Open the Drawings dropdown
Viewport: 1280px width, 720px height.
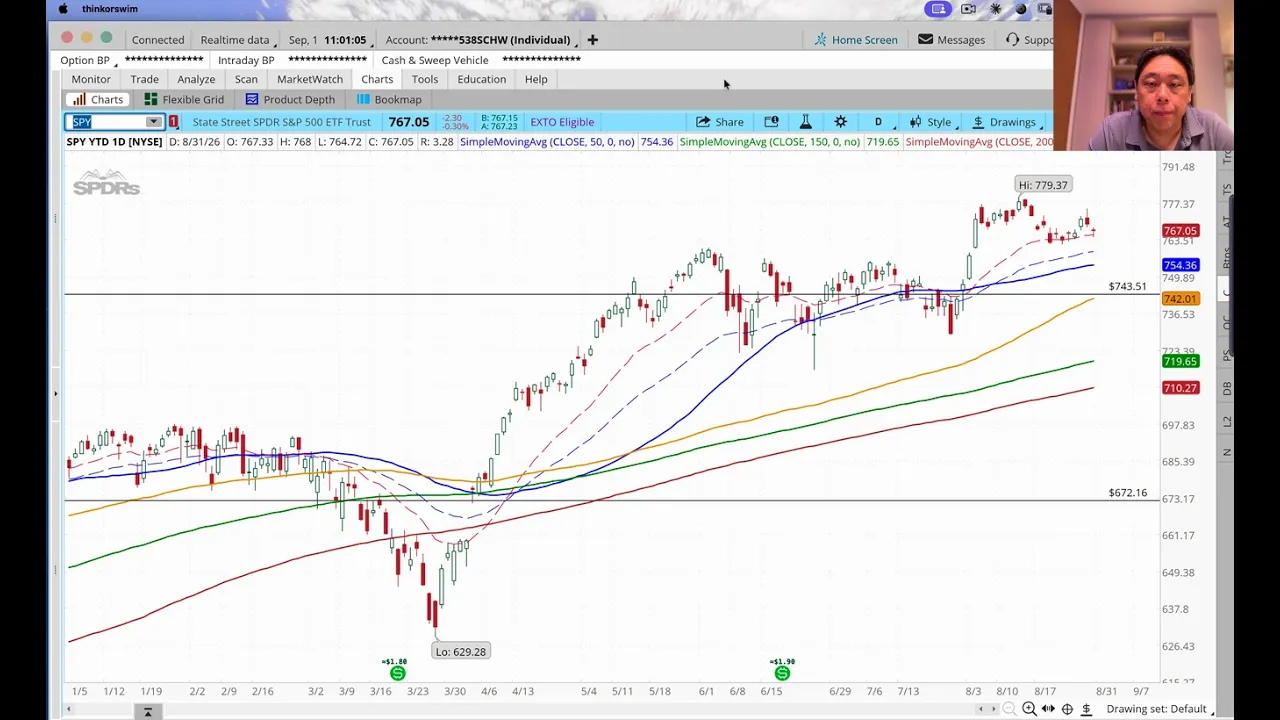pyautogui.click(x=1006, y=122)
